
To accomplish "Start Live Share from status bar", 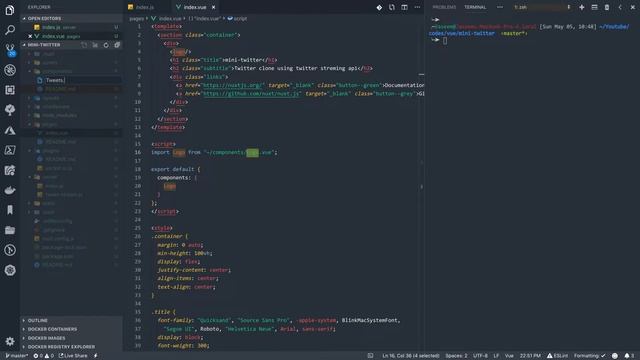I will pyautogui.click(x=73, y=356).
